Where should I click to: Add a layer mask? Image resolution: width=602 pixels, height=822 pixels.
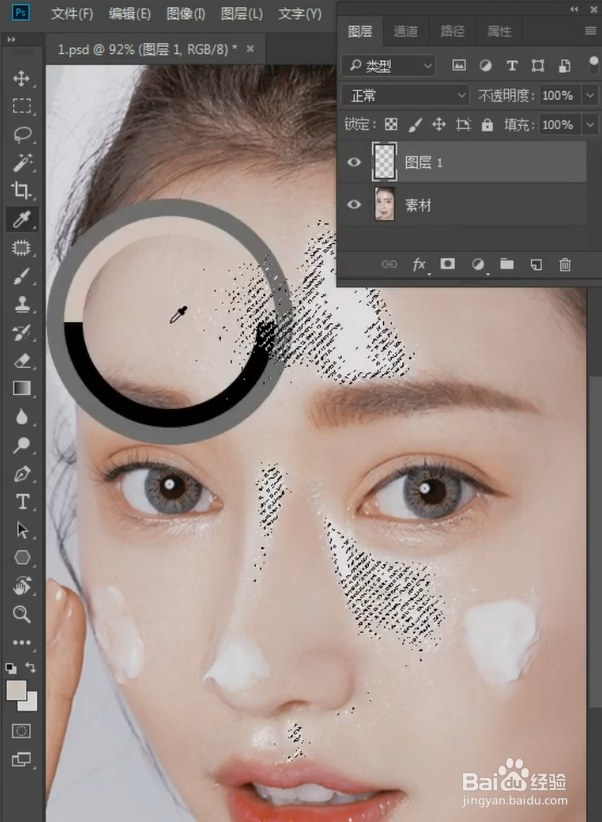point(447,264)
